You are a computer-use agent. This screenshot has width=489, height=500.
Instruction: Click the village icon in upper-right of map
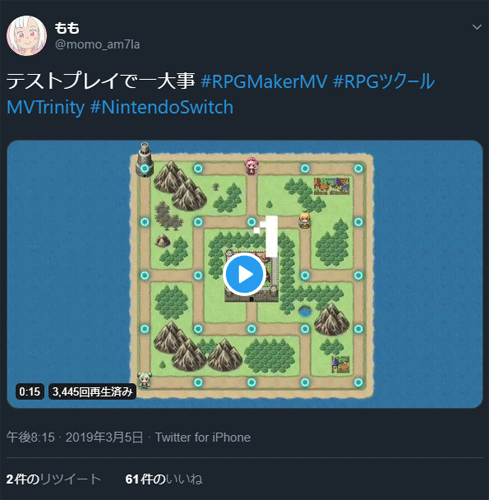point(332,186)
